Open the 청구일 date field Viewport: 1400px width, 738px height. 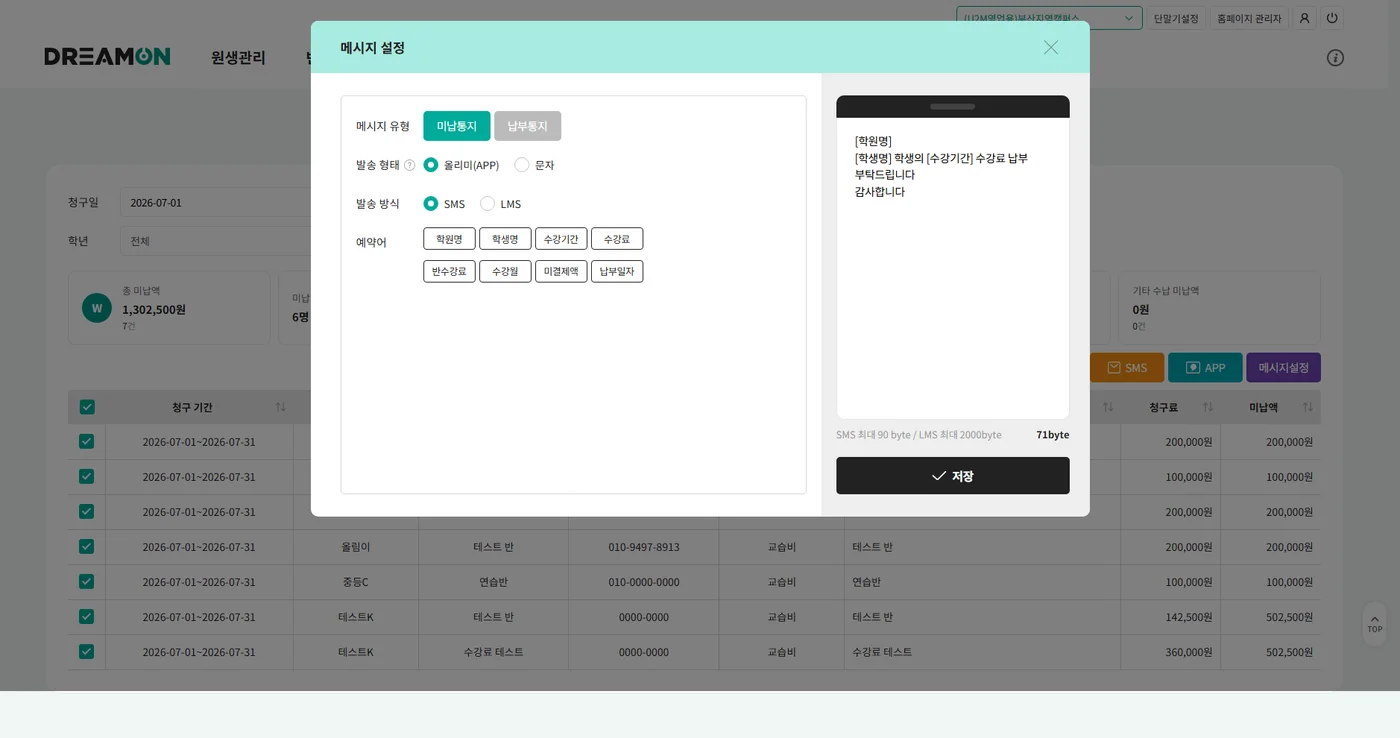[215, 202]
